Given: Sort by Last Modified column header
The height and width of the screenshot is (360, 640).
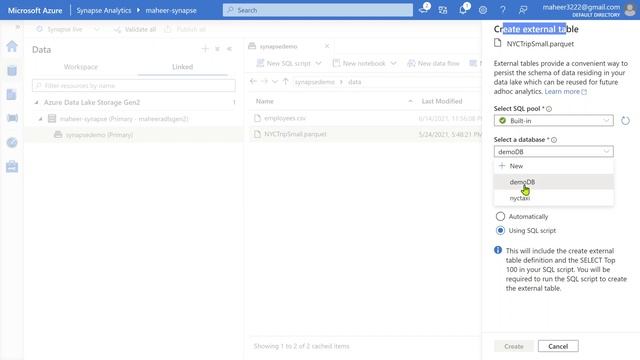Looking at the screenshot, I should point(442,101).
